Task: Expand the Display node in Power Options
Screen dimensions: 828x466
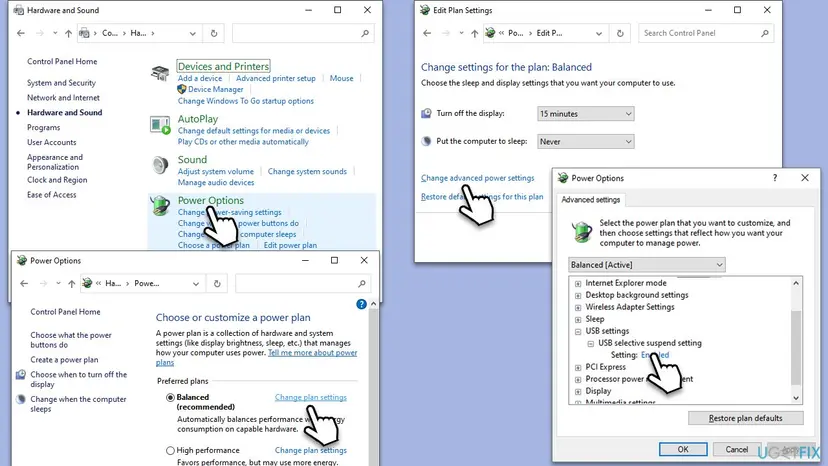Action: click(578, 392)
